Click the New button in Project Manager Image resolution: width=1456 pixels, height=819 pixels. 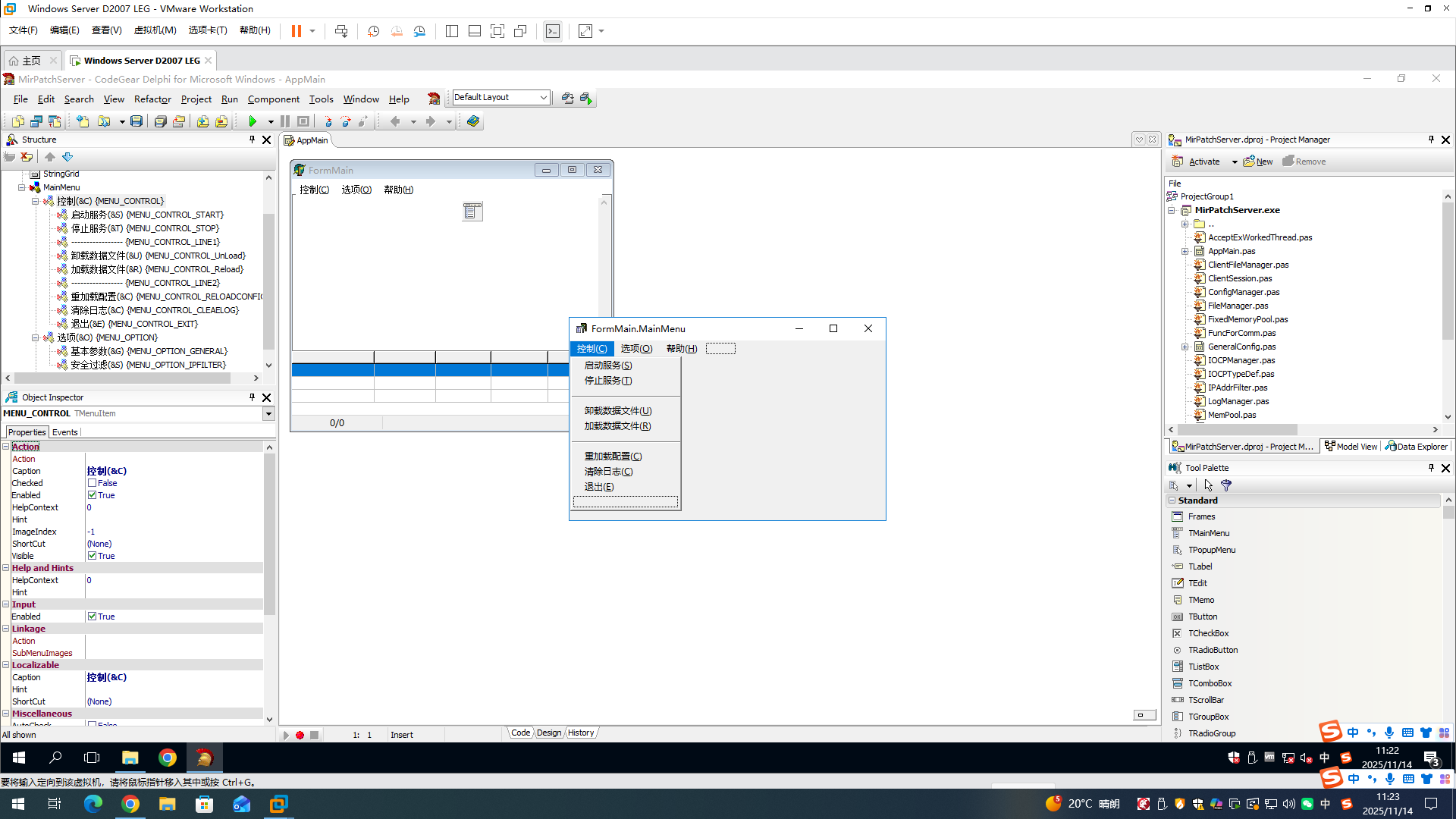pyautogui.click(x=1259, y=162)
